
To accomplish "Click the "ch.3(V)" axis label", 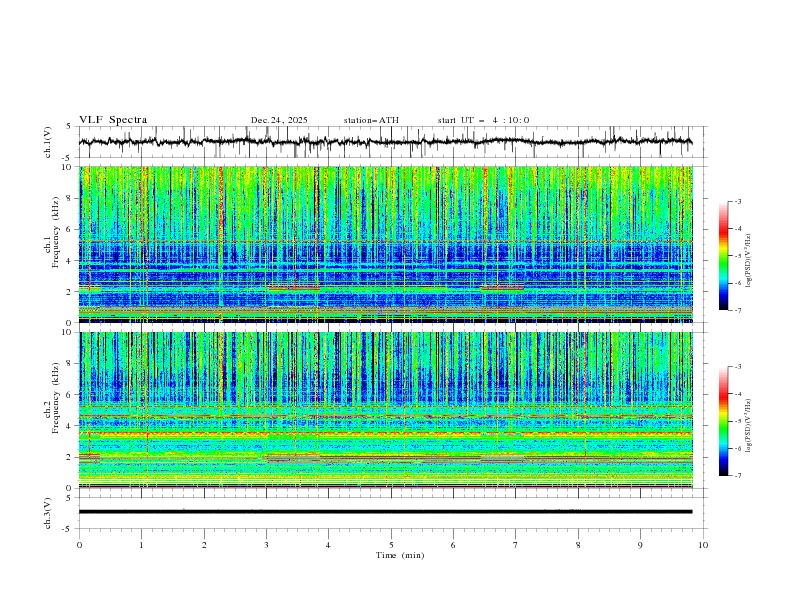I will click(x=48, y=513).
